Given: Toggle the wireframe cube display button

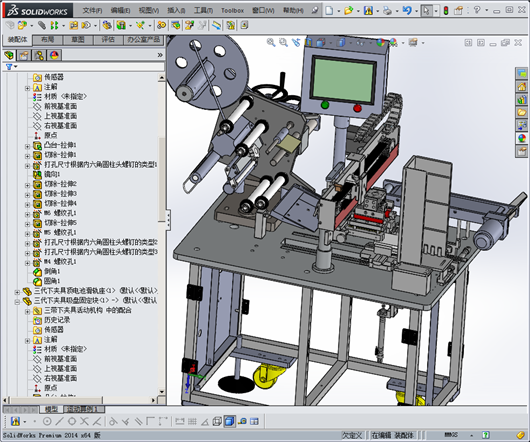Looking at the screenshot, I should coord(217,421).
